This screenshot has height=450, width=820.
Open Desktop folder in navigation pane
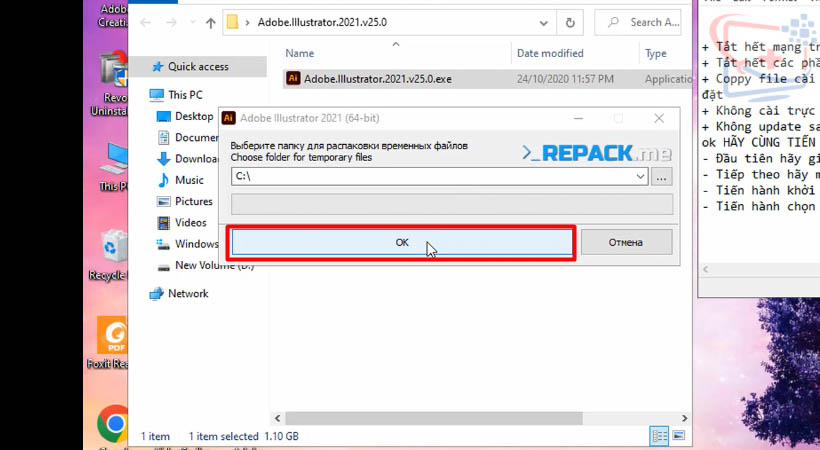194,116
